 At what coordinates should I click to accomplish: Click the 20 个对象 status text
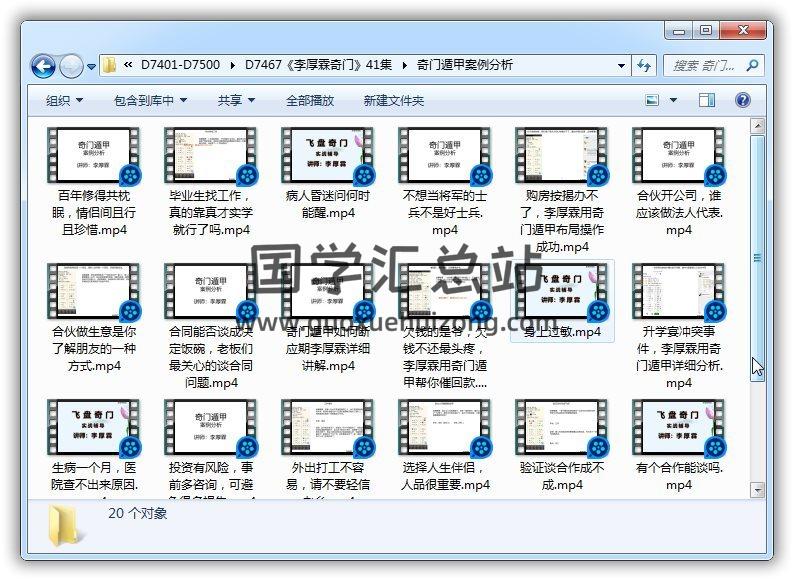[x=138, y=513]
